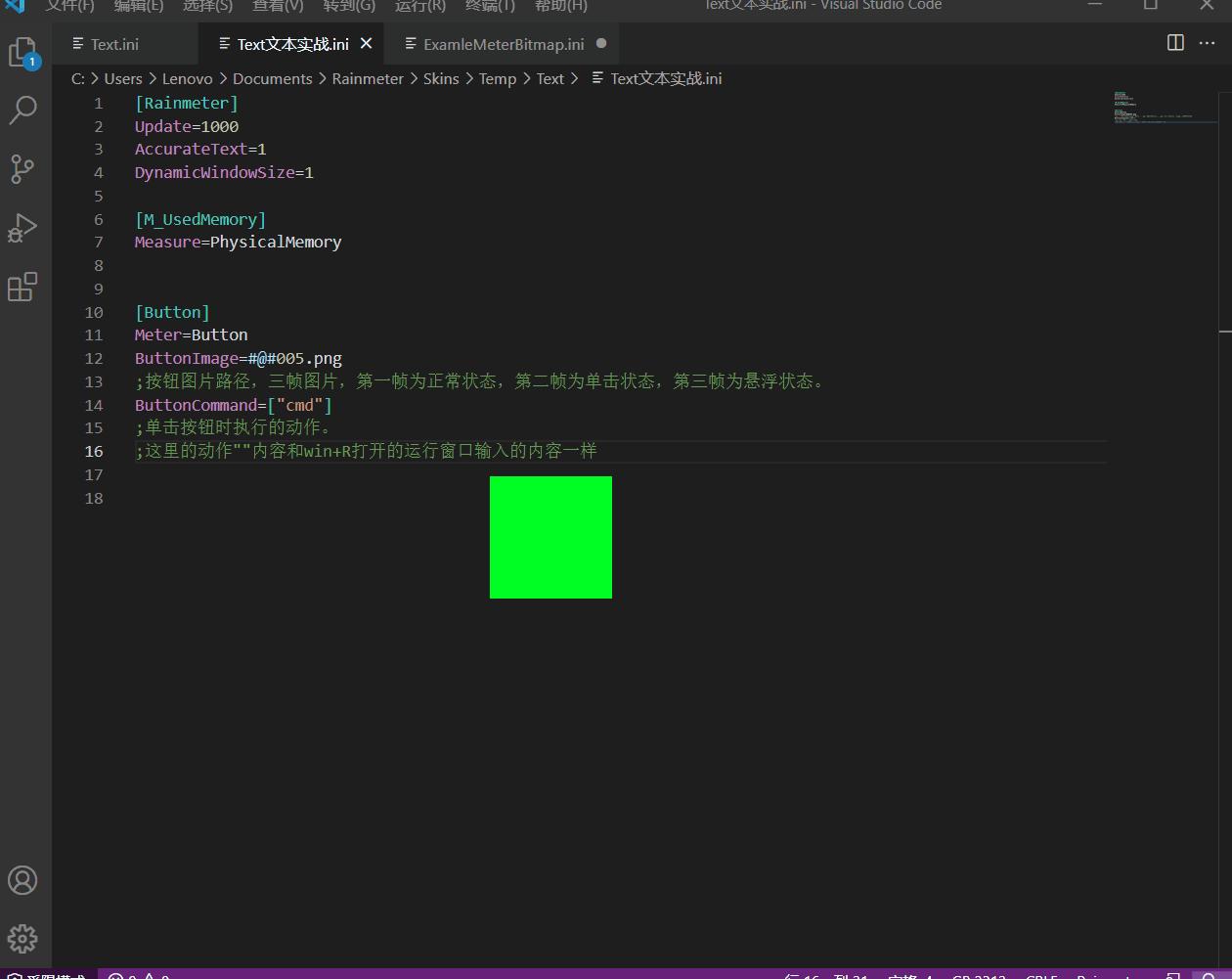The height and width of the screenshot is (979, 1232).
Task: Open the 终端(T) menu
Action: click(x=490, y=6)
